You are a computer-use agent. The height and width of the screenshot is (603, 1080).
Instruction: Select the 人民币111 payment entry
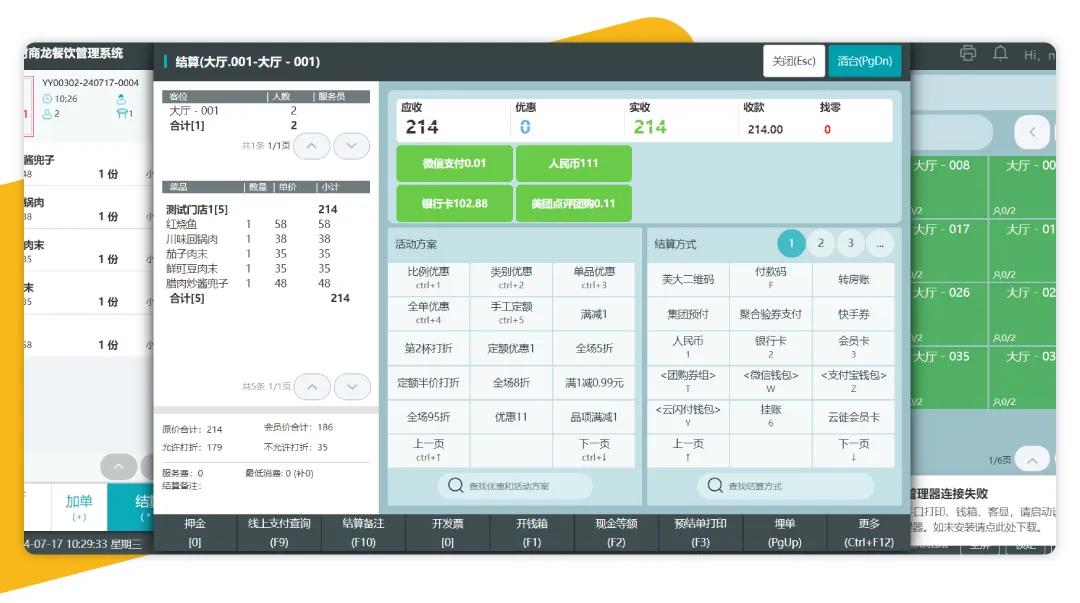574,163
